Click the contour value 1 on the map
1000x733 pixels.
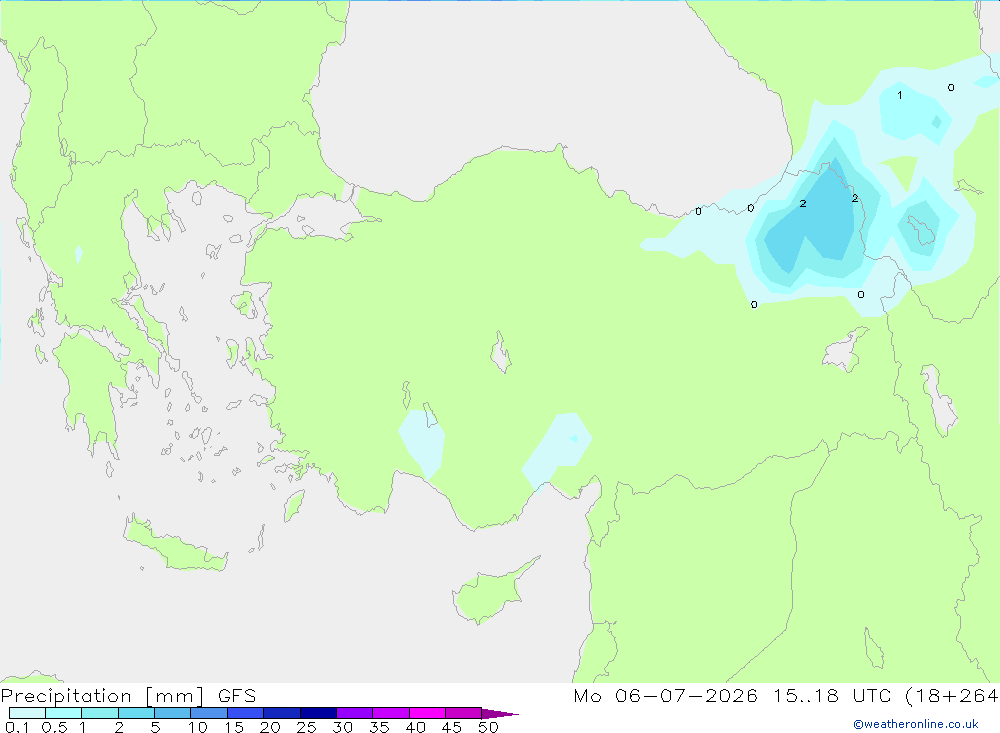coord(900,95)
